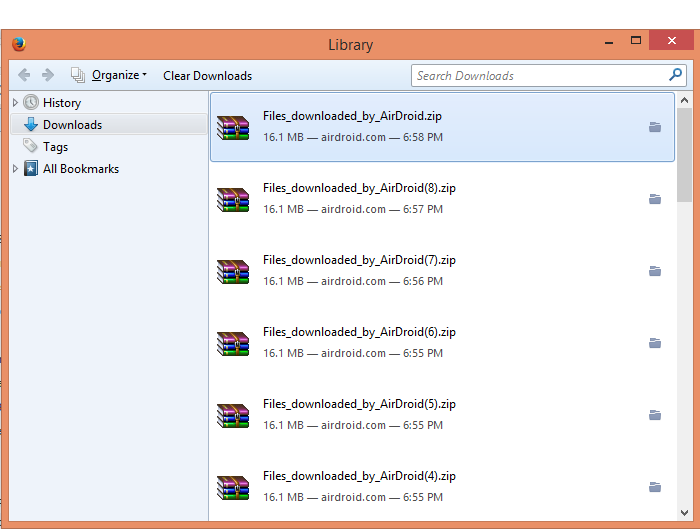Click details line ending 6:58 PM

353,137
